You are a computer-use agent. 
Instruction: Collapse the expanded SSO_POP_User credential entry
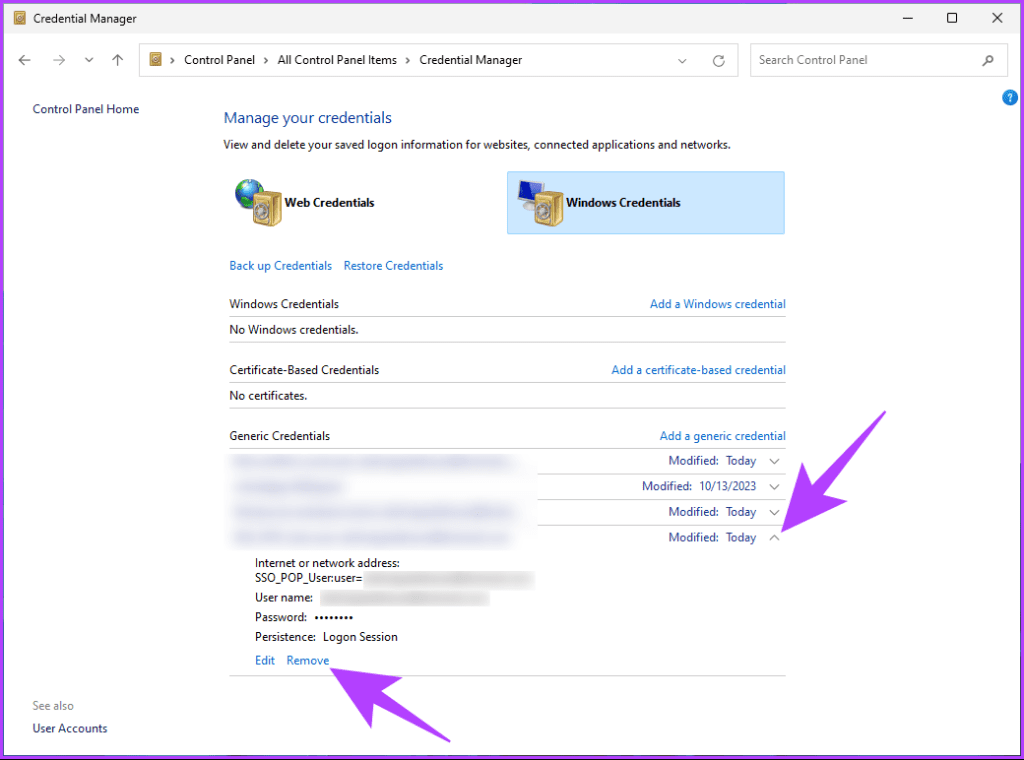tap(774, 537)
